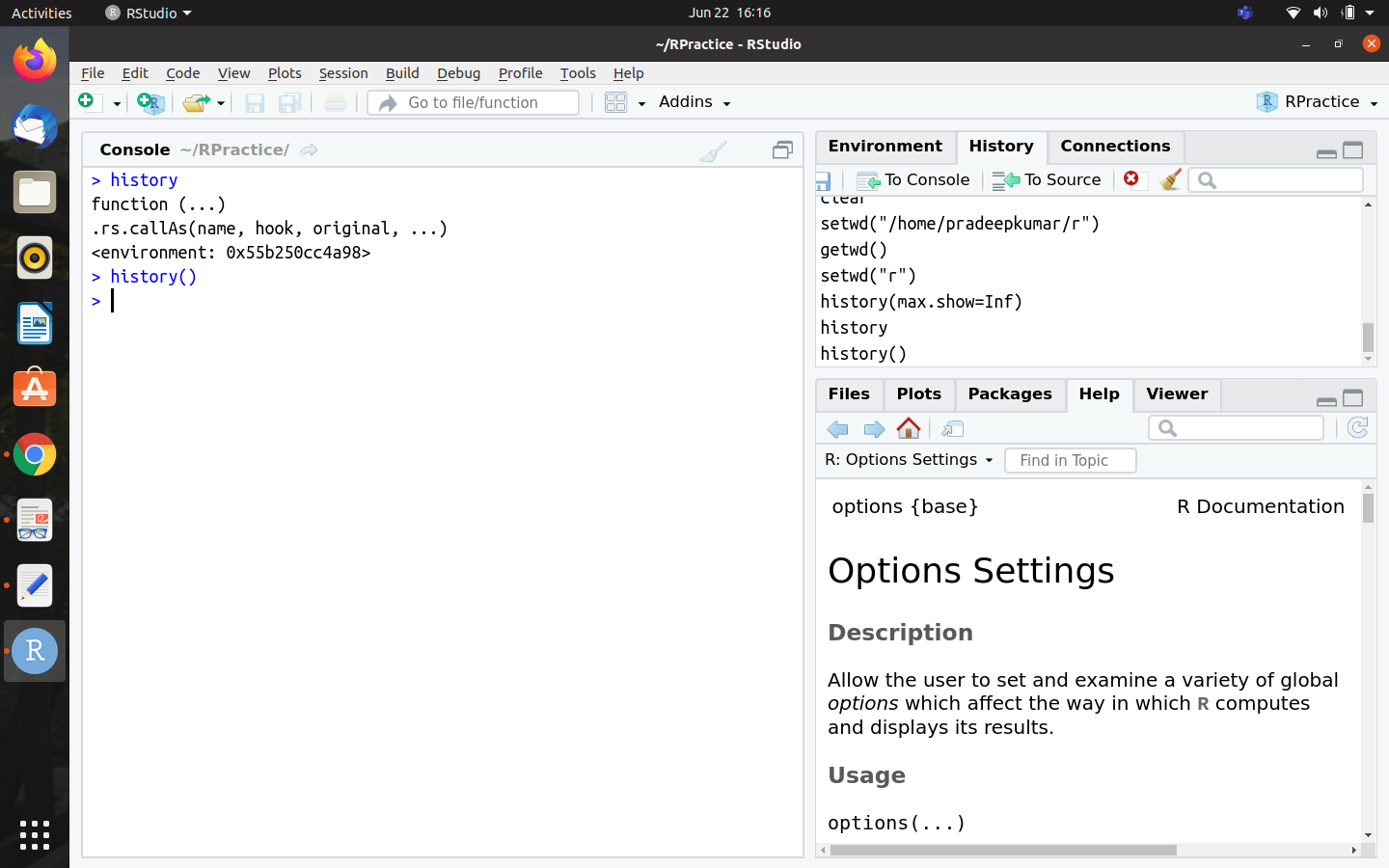Click the help forward arrow

[x=874, y=429]
